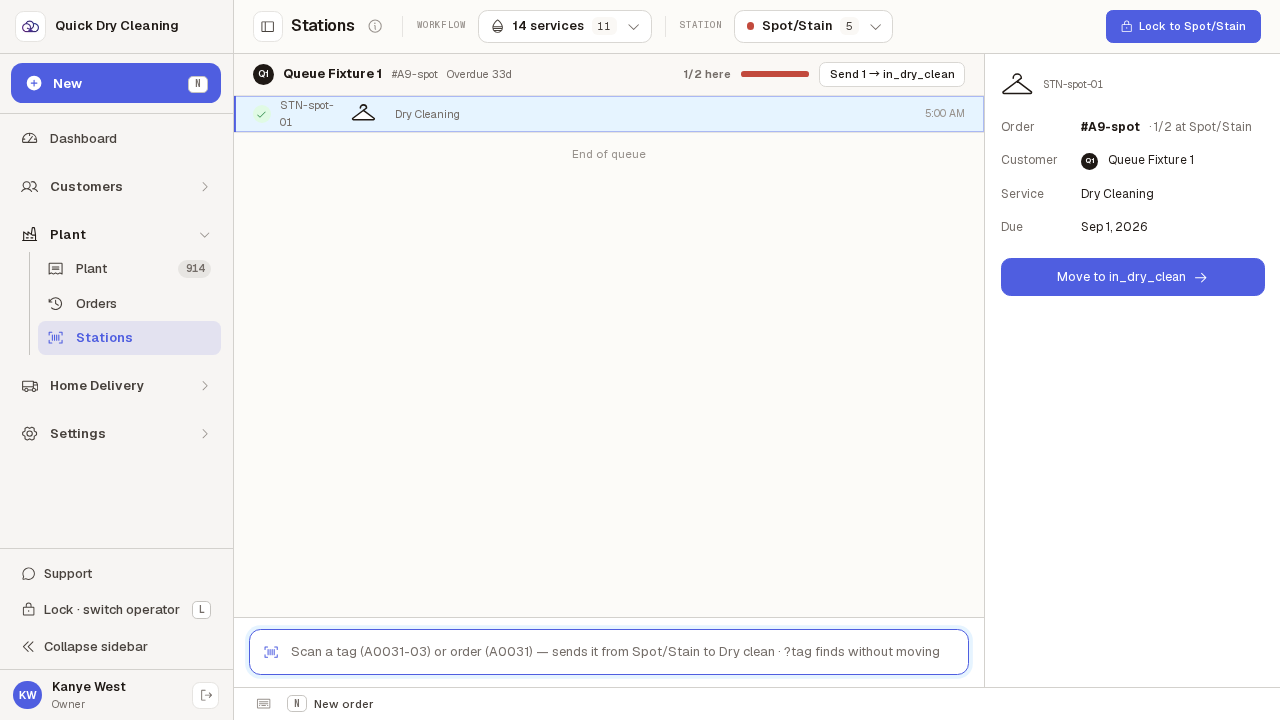Click the #A9-spot order number in details
Viewport: 1280px width, 720px height.
(1110, 127)
